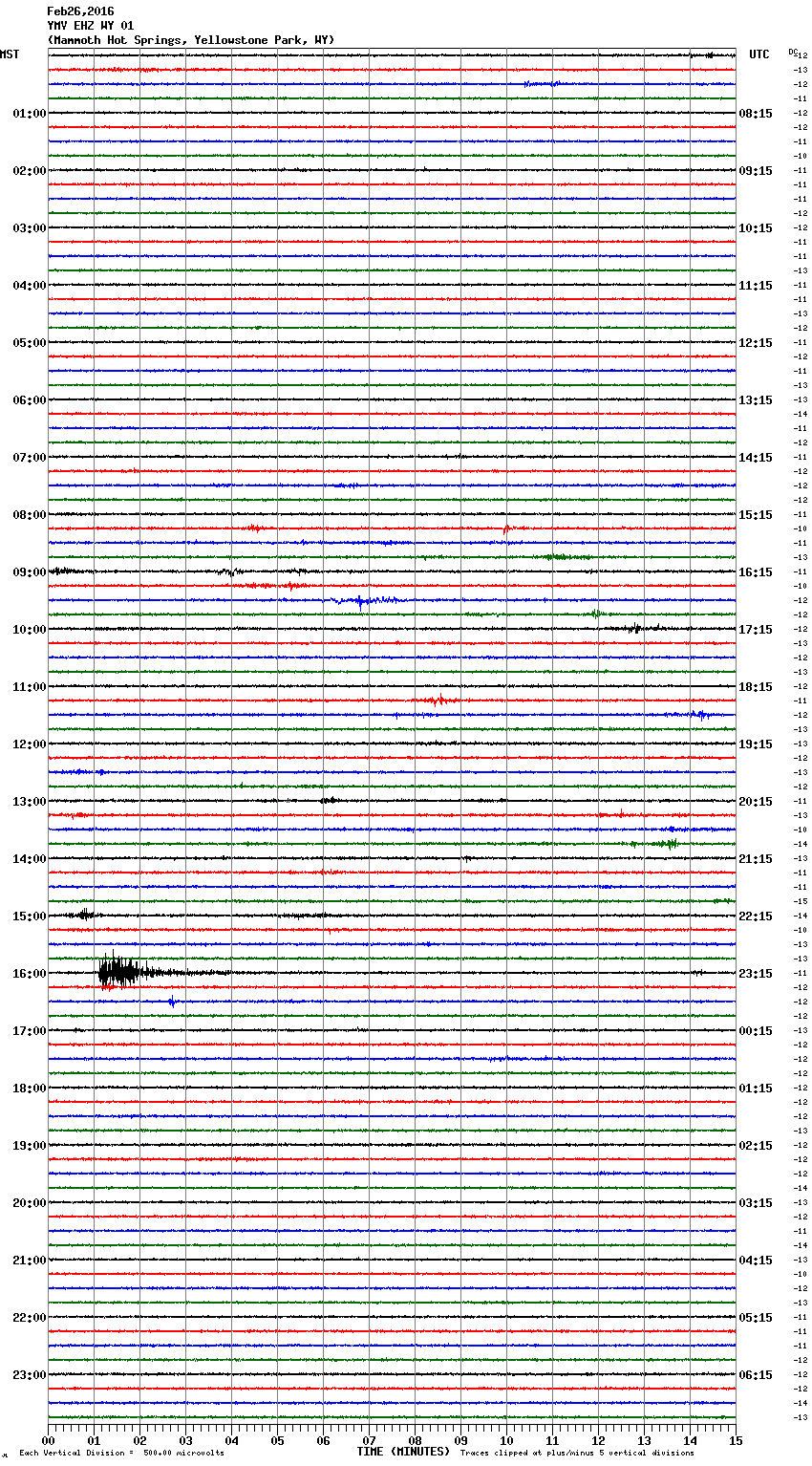Select the 11:00 MST hour label
The height and width of the screenshot is (1466, 812).
point(30,687)
